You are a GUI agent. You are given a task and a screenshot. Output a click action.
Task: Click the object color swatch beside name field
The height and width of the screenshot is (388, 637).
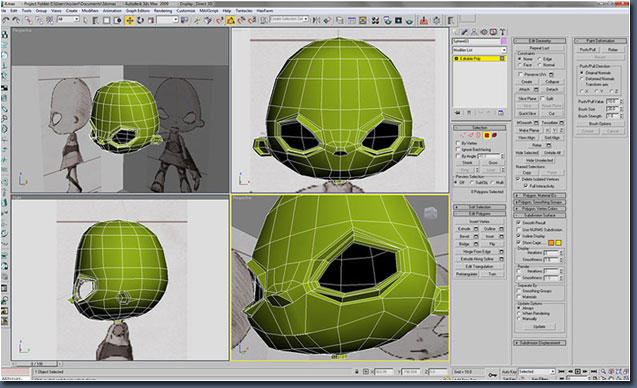tap(504, 41)
